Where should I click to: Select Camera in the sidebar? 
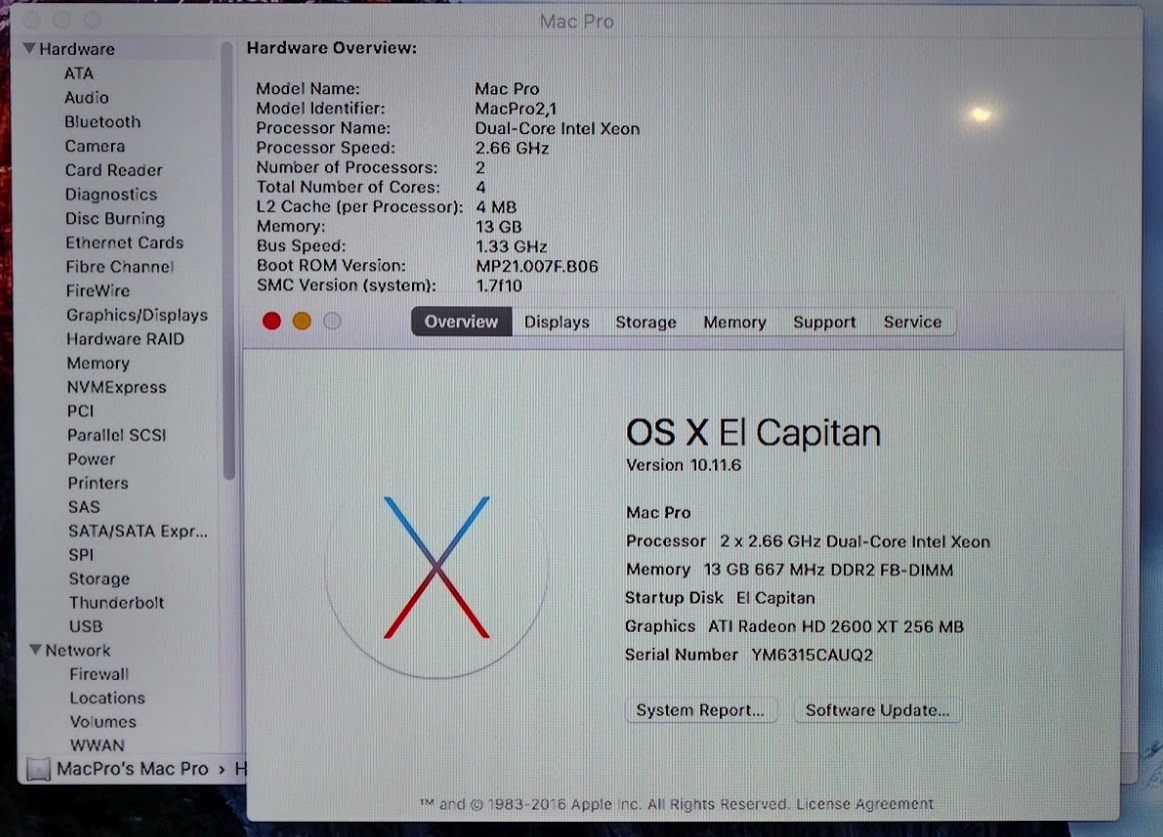pyautogui.click(x=94, y=146)
